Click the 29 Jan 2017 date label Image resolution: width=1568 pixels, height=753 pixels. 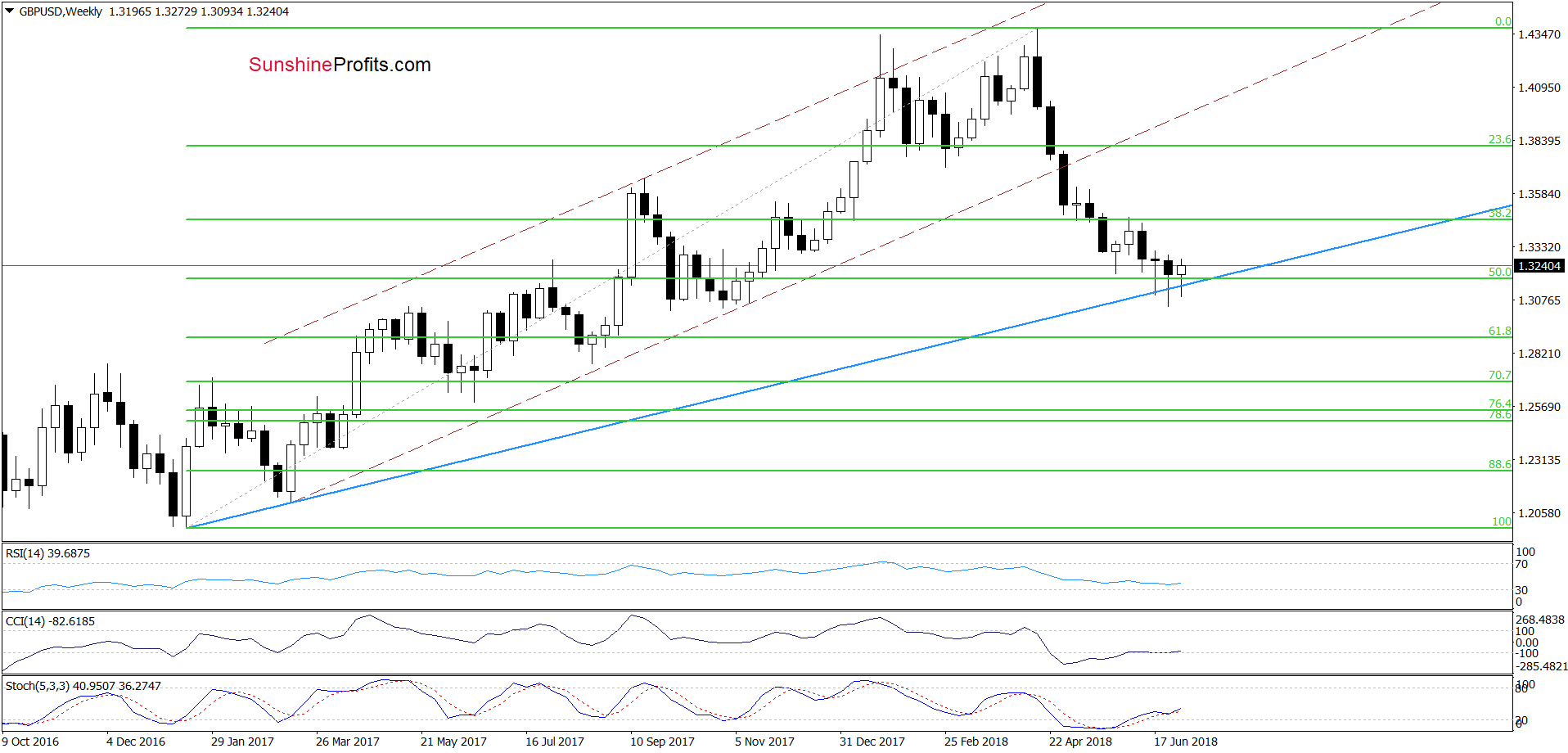[x=242, y=742]
